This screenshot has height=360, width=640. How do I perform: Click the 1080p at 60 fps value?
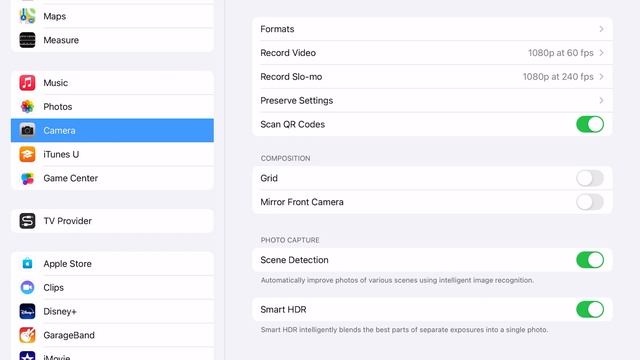pos(560,53)
